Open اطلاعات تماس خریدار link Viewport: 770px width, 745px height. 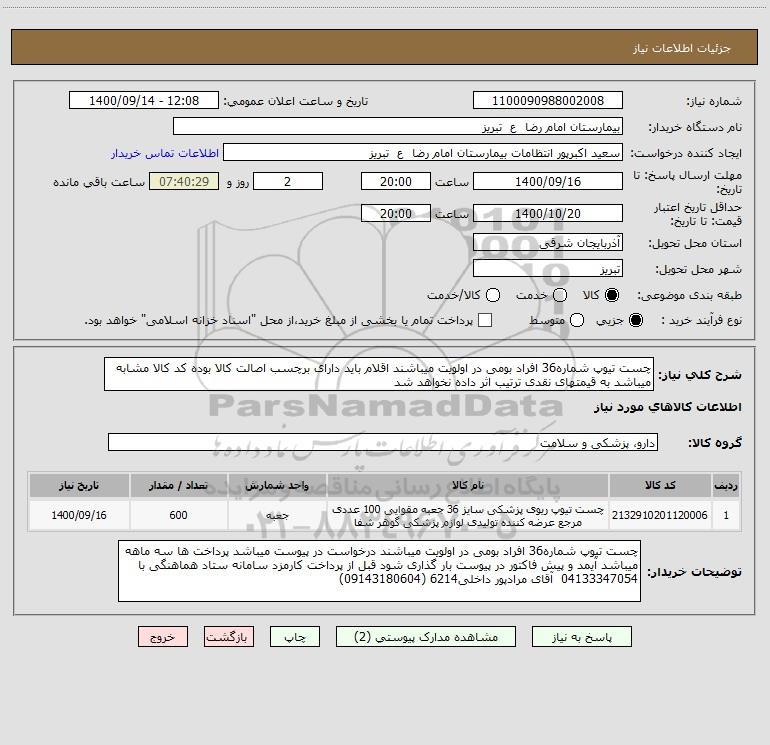[x=165, y=153]
